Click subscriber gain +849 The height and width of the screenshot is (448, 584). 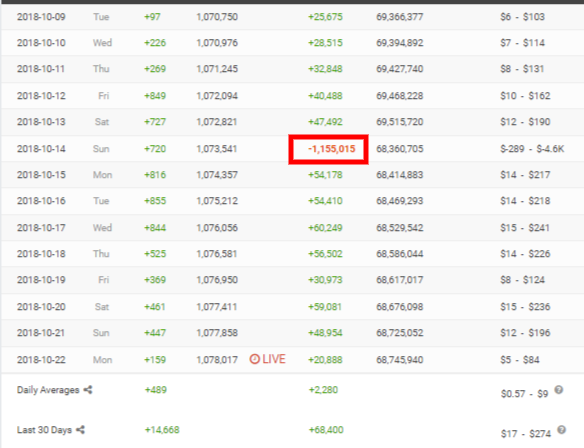[155, 96]
